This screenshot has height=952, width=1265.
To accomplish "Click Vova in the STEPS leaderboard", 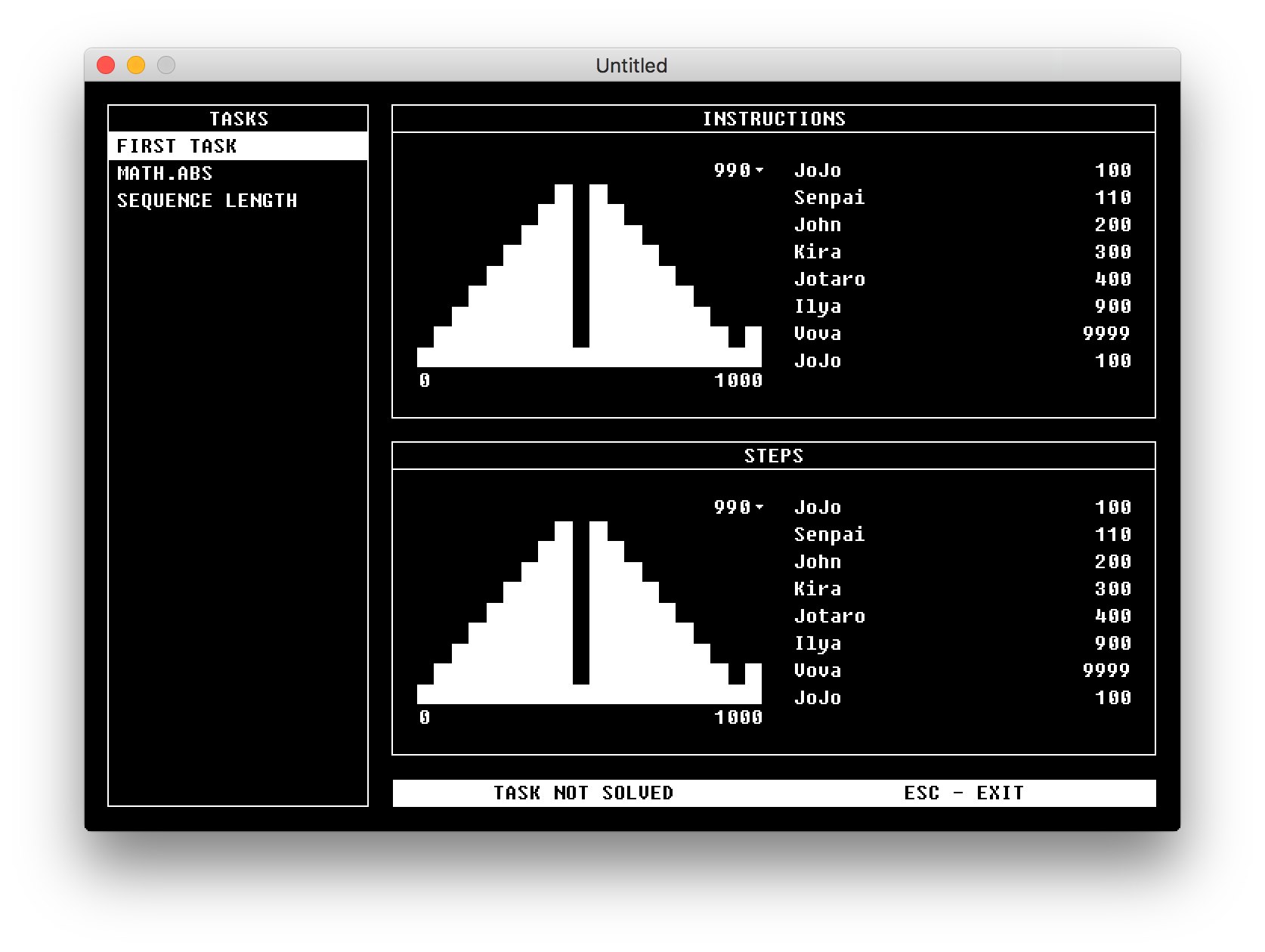I will (x=818, y=670).
